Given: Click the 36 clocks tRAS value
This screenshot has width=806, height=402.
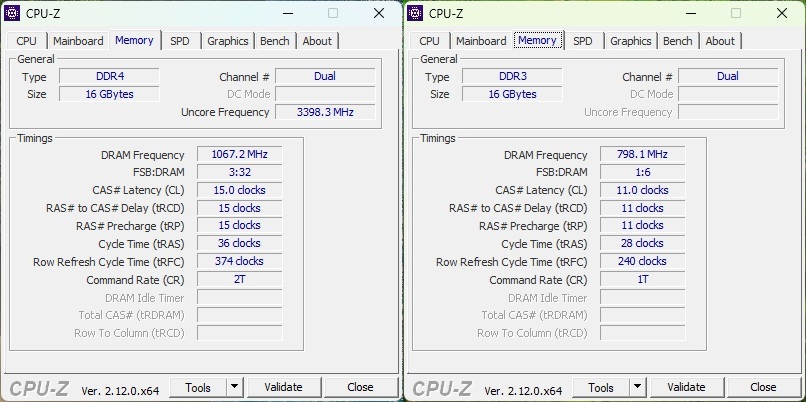Looking at the screenshot, I should point(240,243).
